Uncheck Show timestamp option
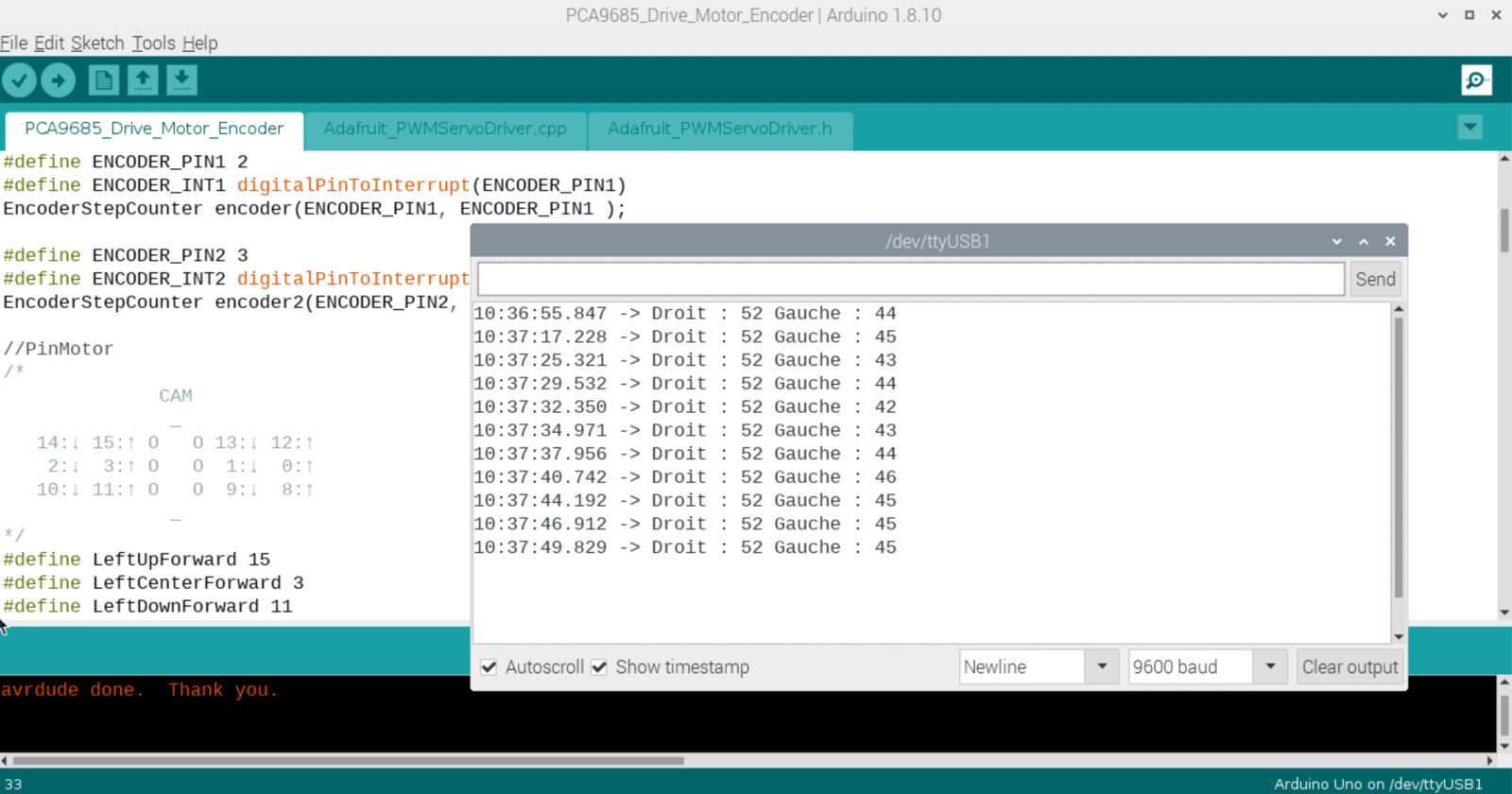Viewport: 1512px width, 794px height. [599, 667]
